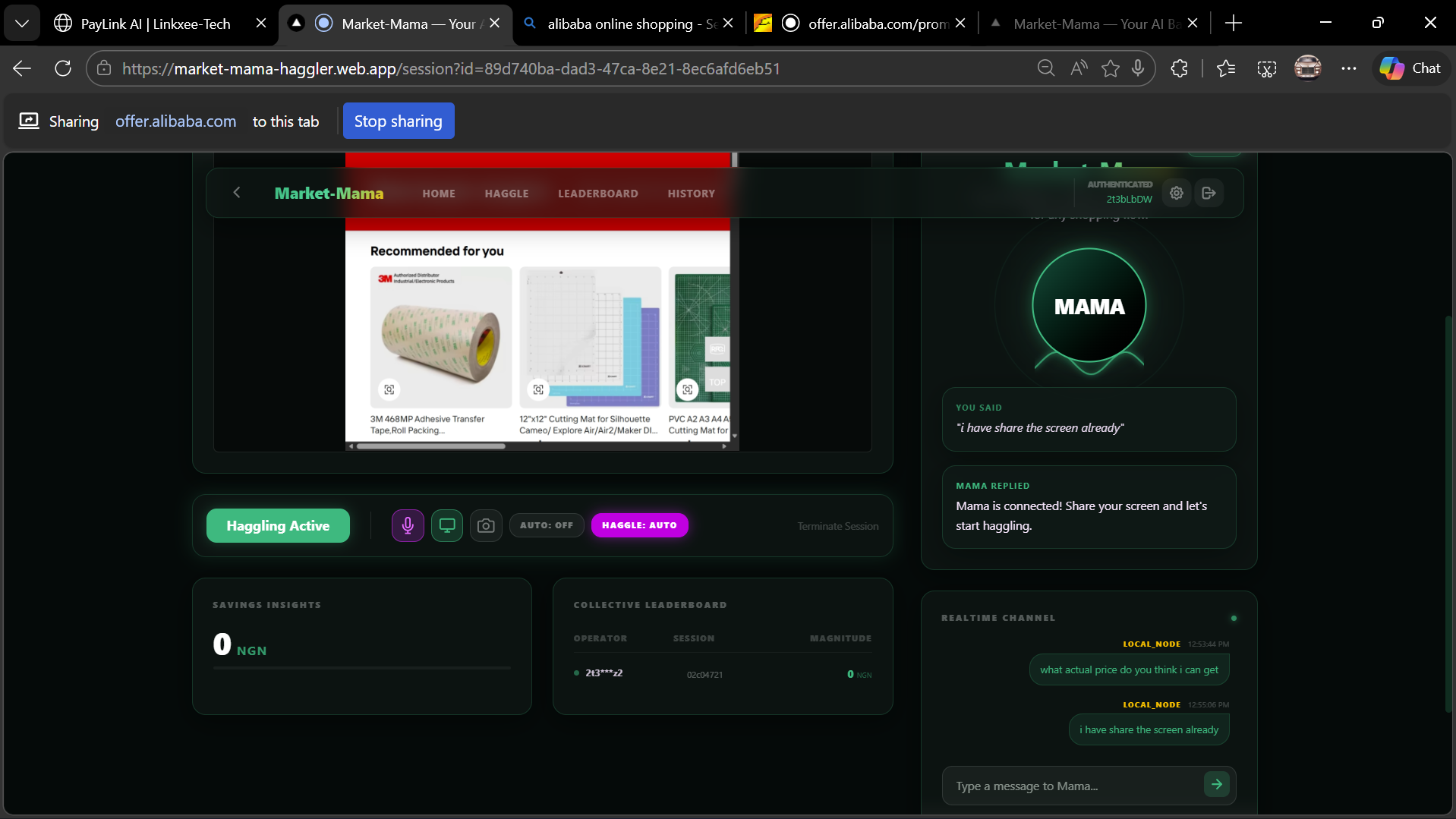Expand the tab search dropdown arrow
This screenshot has width=1456, height=819.
click(22, 24)
